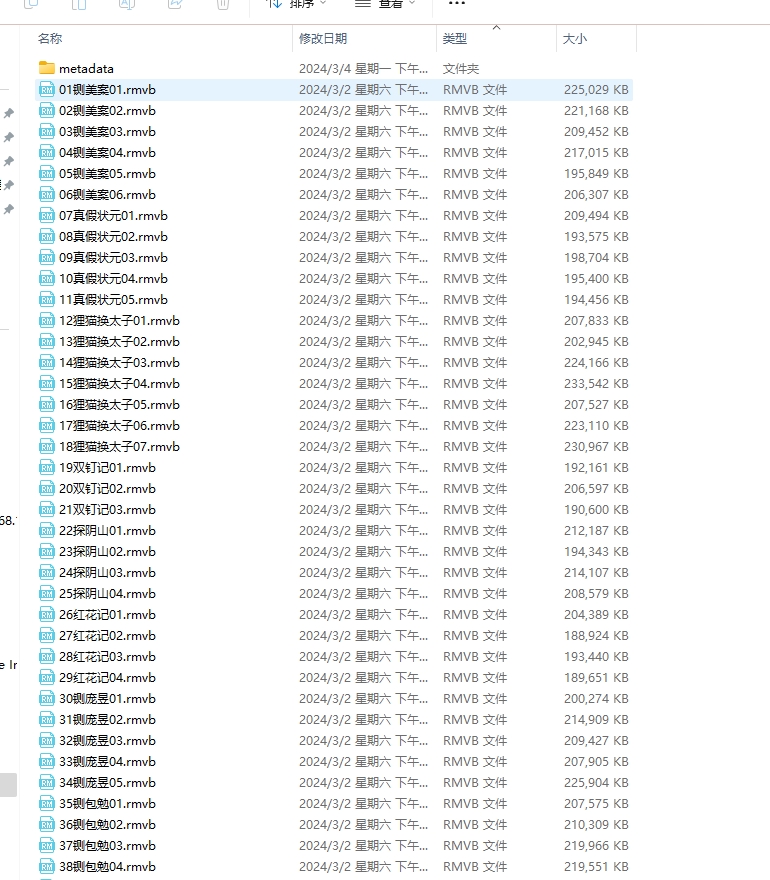
Task: Select file 33铡庞昱04.rmvb
Action: pos(107,762)
